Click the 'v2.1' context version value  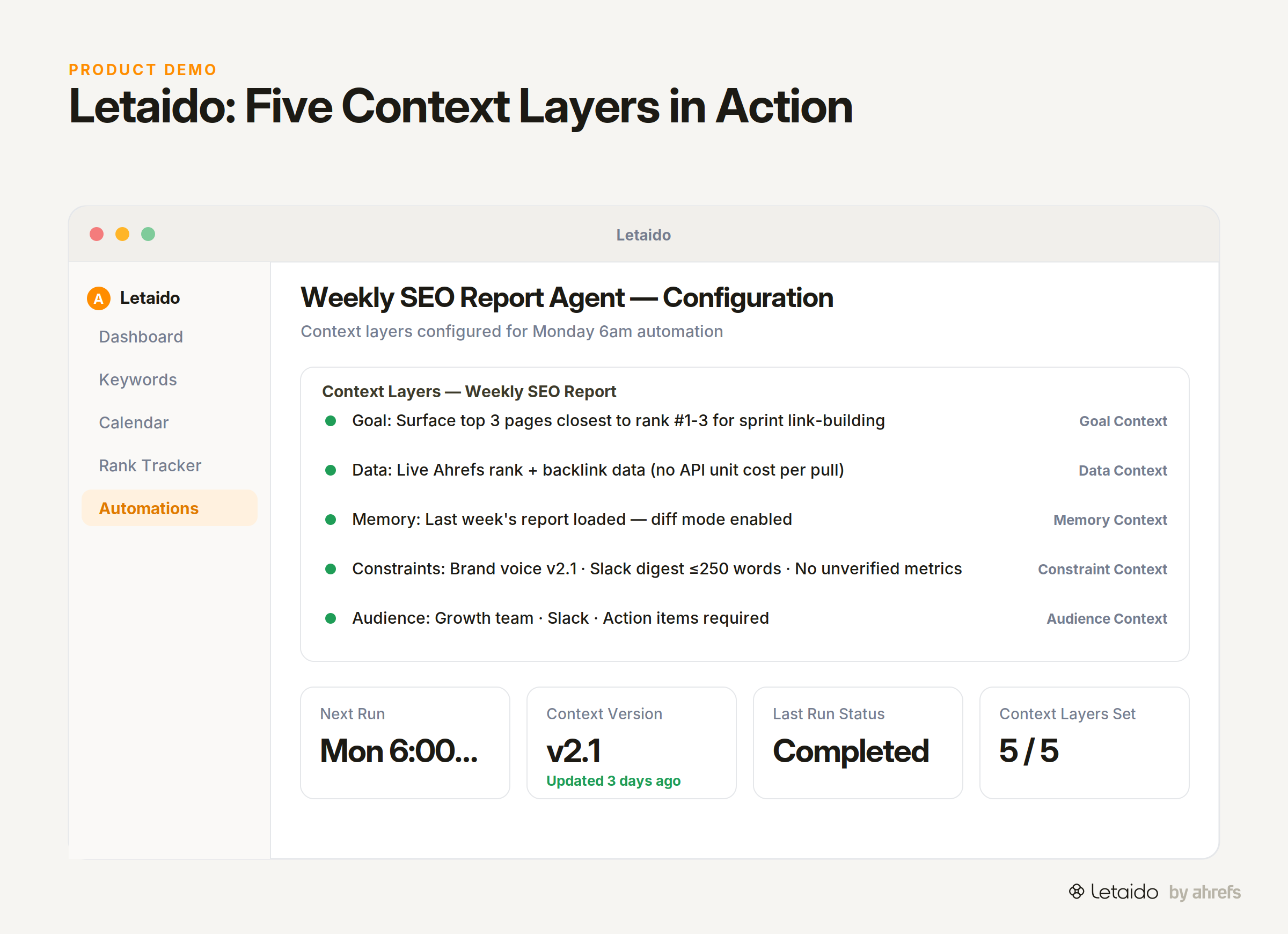click(574, 751)
